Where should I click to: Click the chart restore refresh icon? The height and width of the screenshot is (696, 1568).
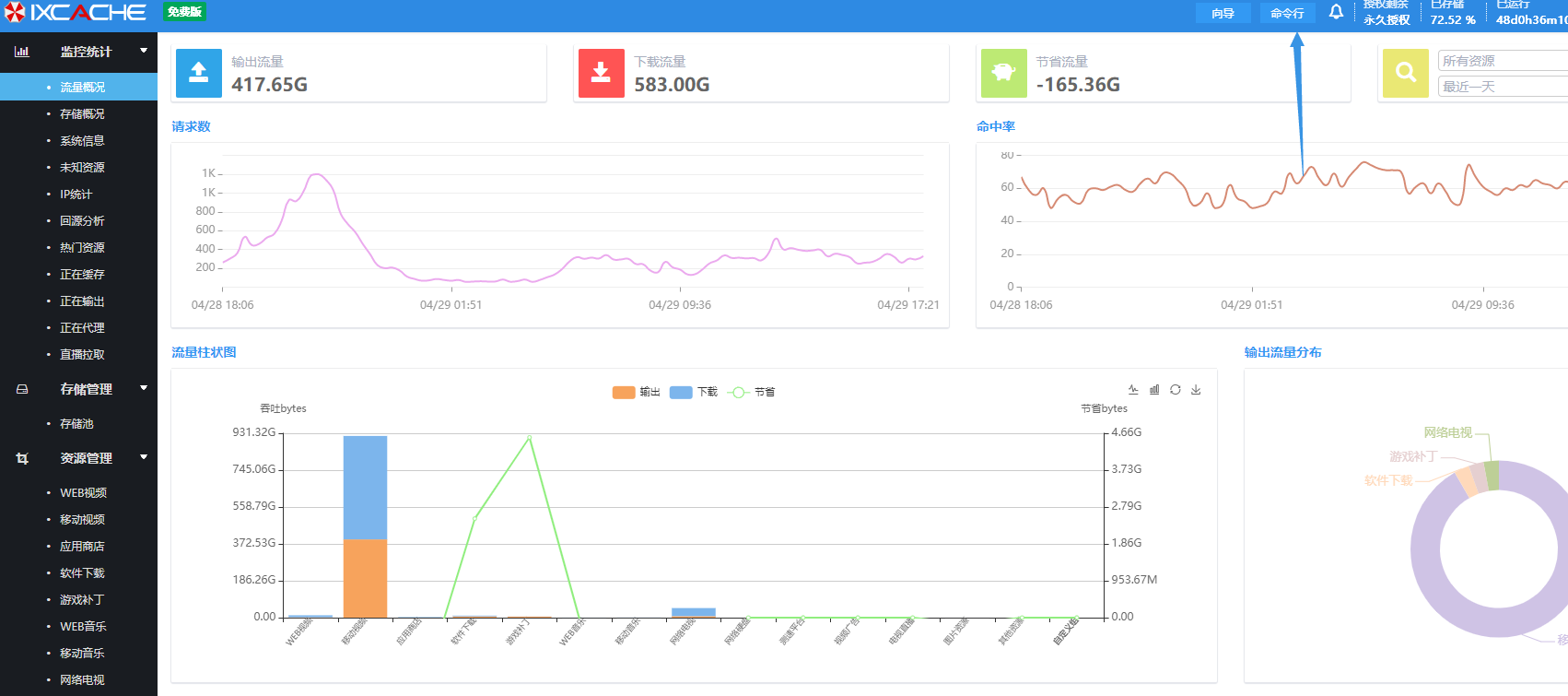pyautogui.click(x=1176, y=390)
